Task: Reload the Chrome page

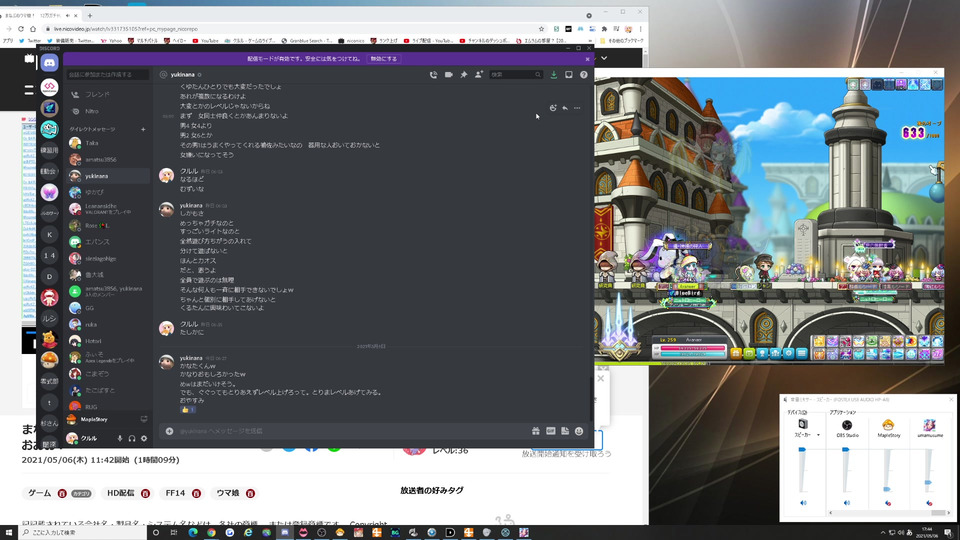Action: click(21, 29)
